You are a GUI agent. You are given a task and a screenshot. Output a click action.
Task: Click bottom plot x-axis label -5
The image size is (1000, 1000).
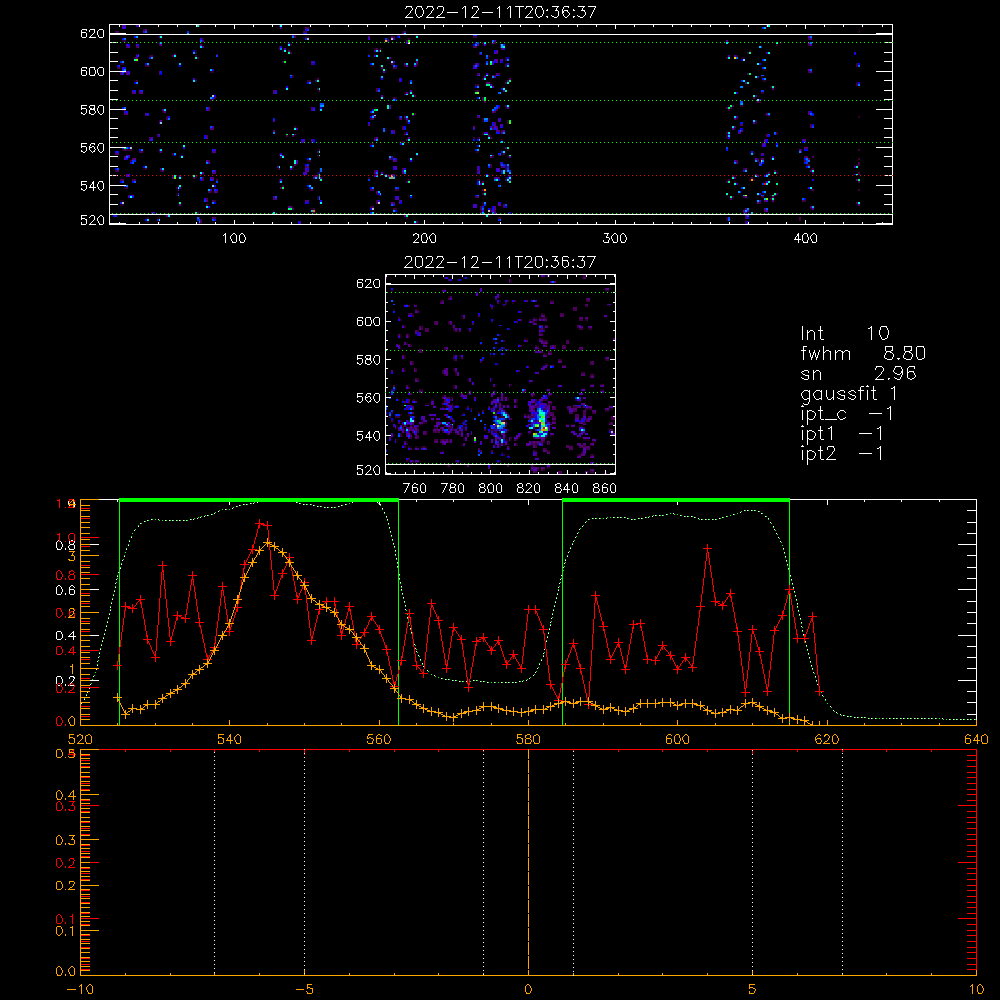click(x=305, y=989)
